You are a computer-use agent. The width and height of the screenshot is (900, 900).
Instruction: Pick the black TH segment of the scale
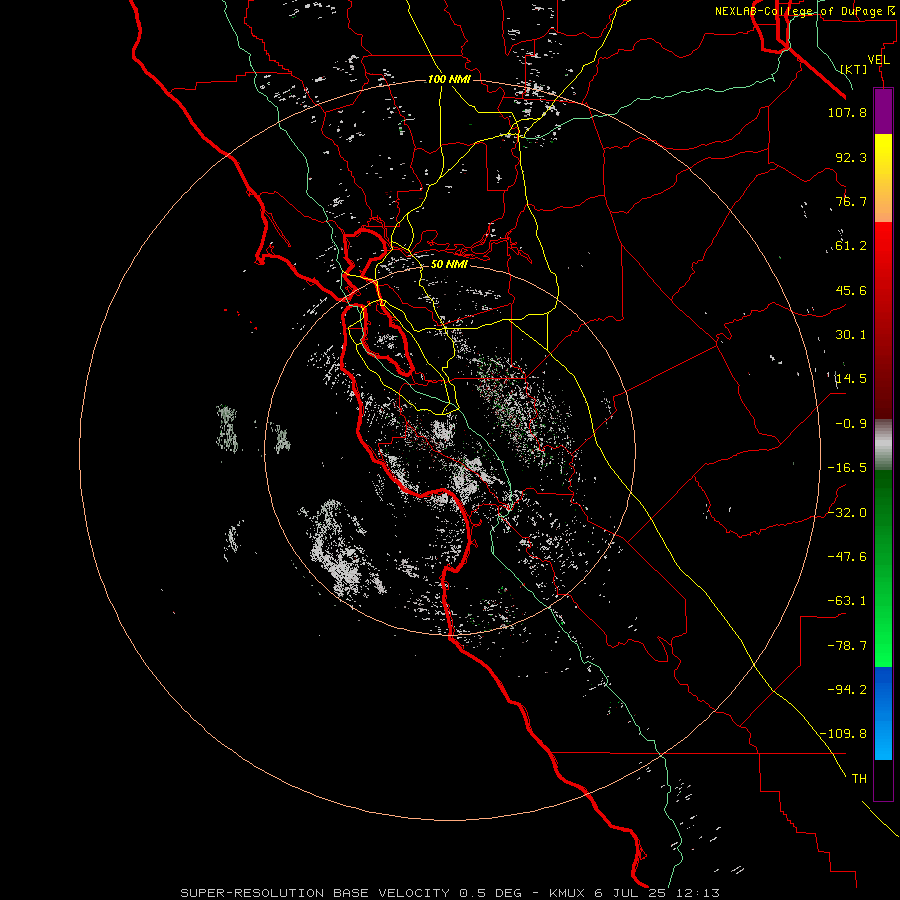tap(883, 780)
